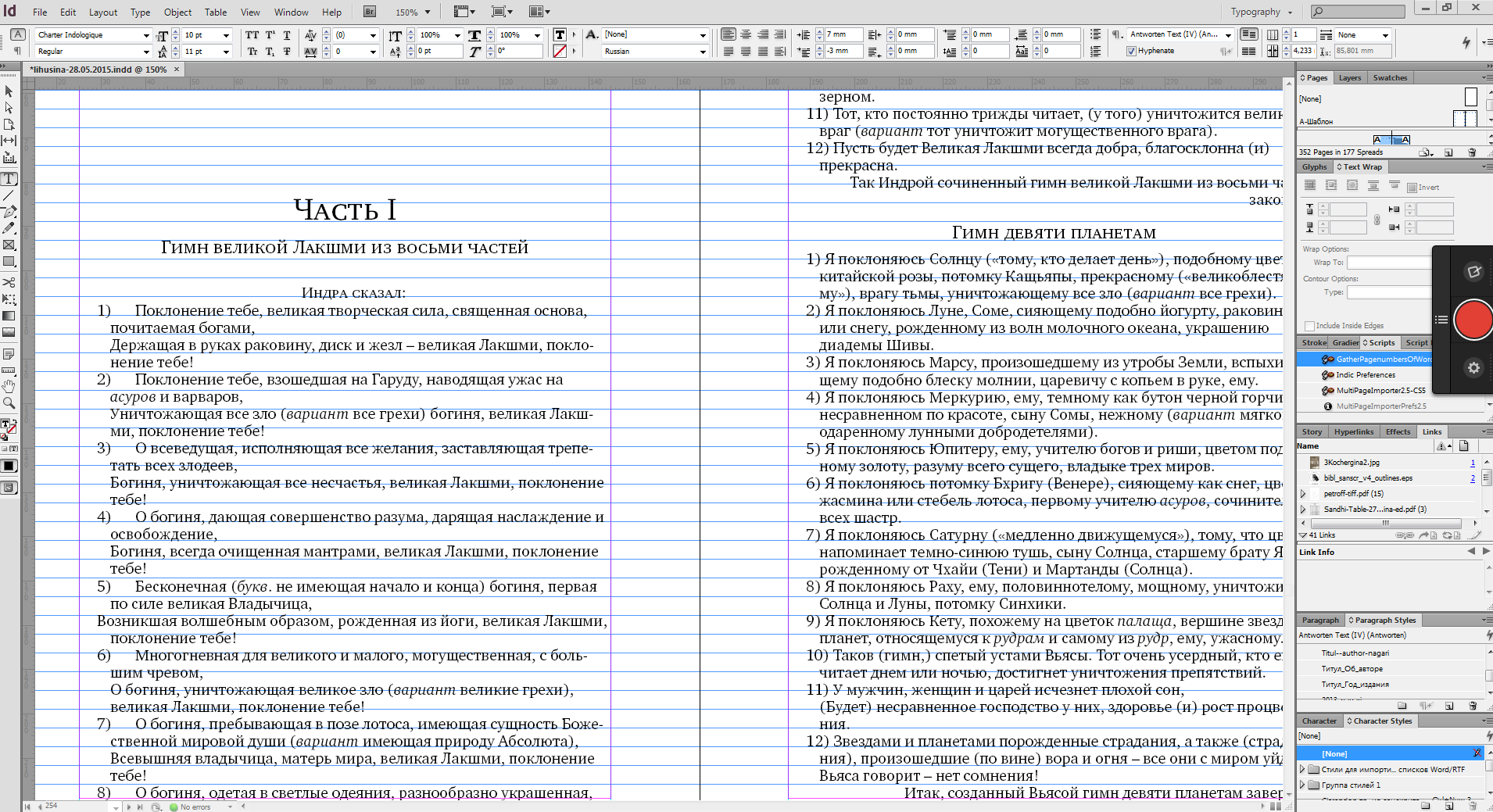
Task: Click the Strikethrough formatting icon
Action: [x=287, y=52]
